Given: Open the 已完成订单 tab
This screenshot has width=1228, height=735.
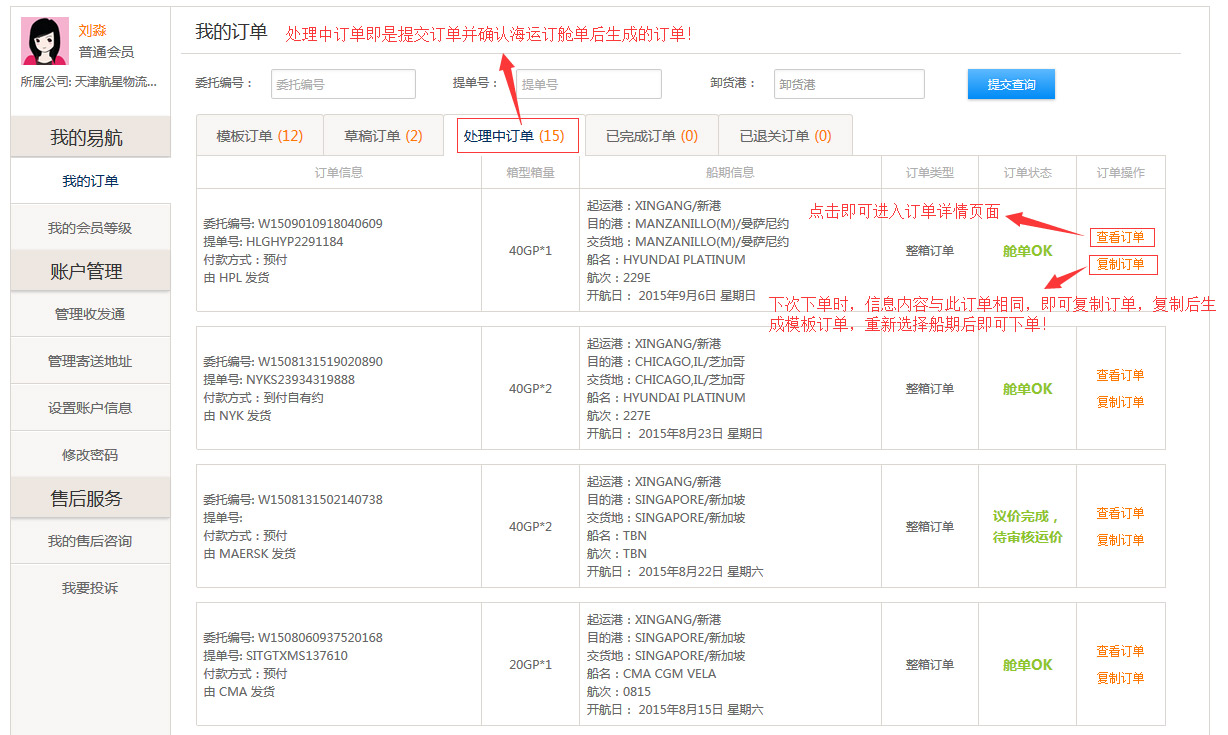Looking at the screenshot, I should point(652,136).
